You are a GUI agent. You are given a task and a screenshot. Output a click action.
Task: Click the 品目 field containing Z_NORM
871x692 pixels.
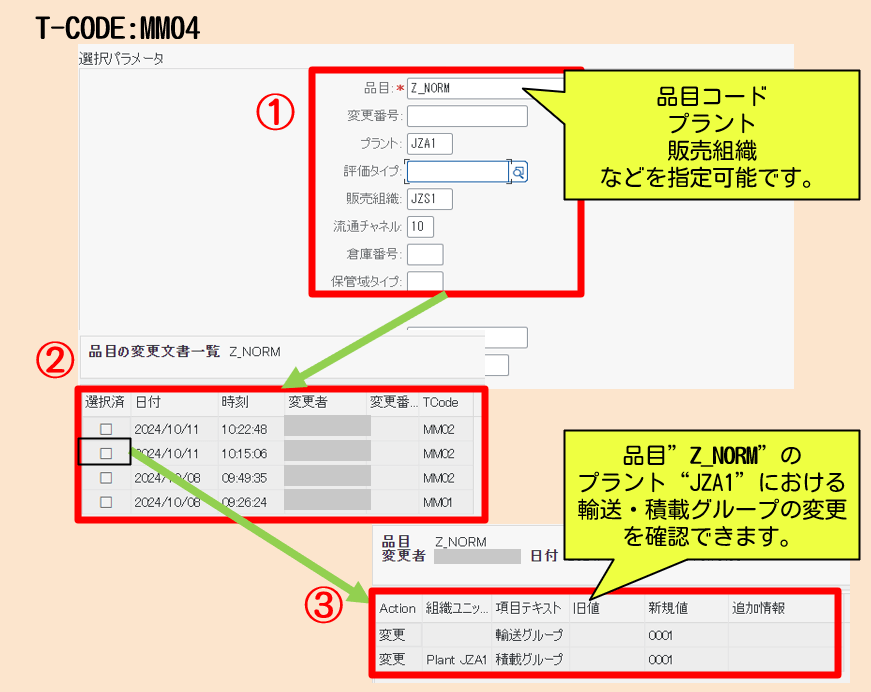[486, 88]
